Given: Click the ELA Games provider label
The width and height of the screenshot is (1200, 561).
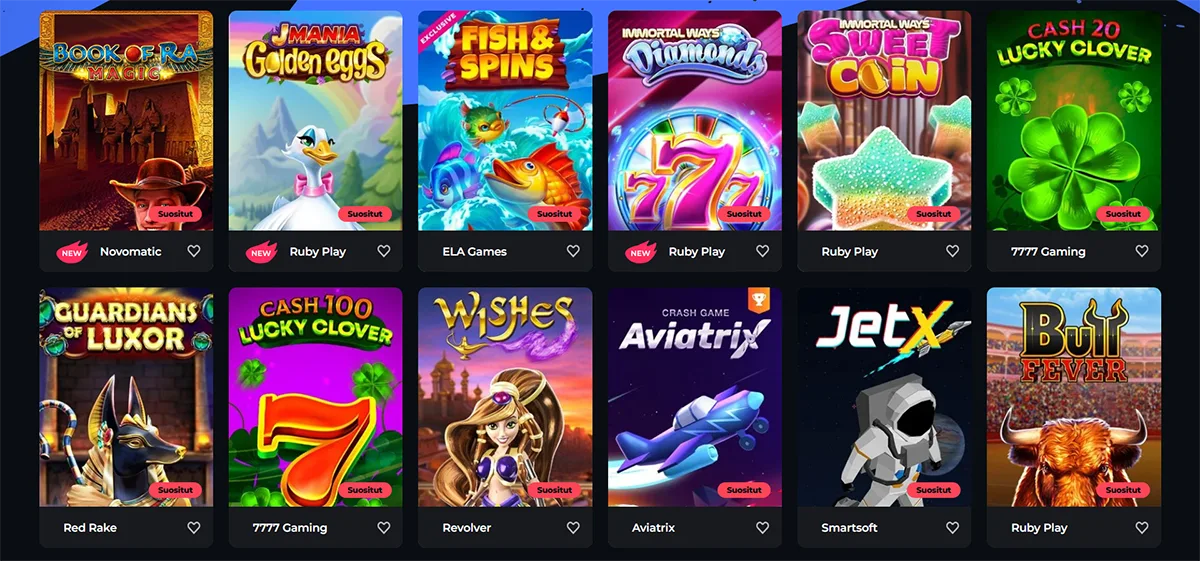Looking at the screenshot, I should [x=474, y=252].
